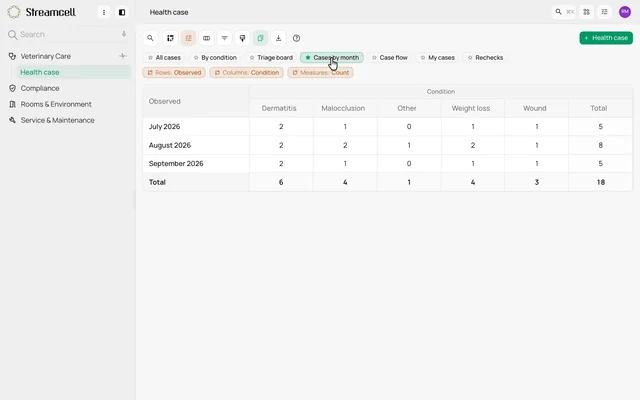640x400 pixels.
Task: Click the green Health case button
Action: (x=606, y=38)
